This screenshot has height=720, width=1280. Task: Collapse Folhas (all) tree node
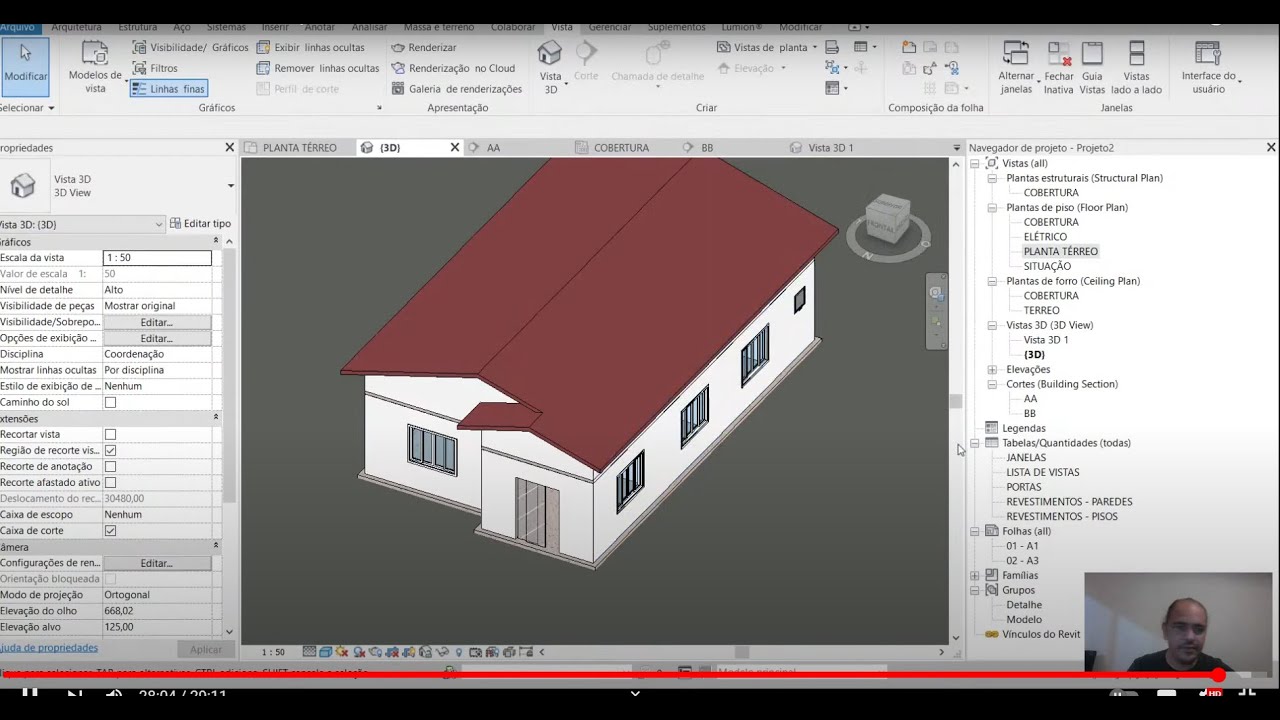pyautogui.click(x=975, y=532)
